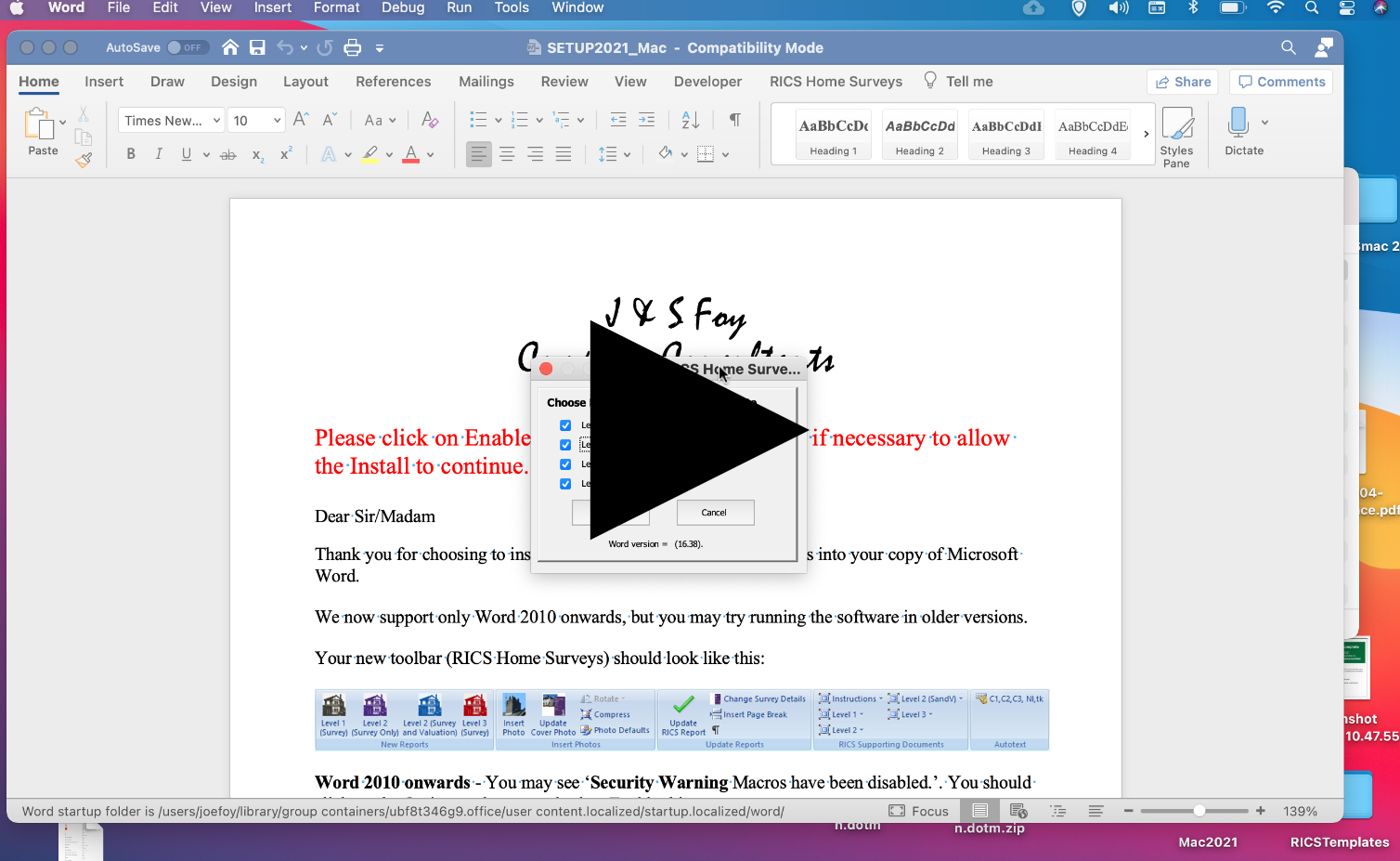Open the Comments button
Viewport: 1400px width, 861px height.
[x=1281, y=82]
